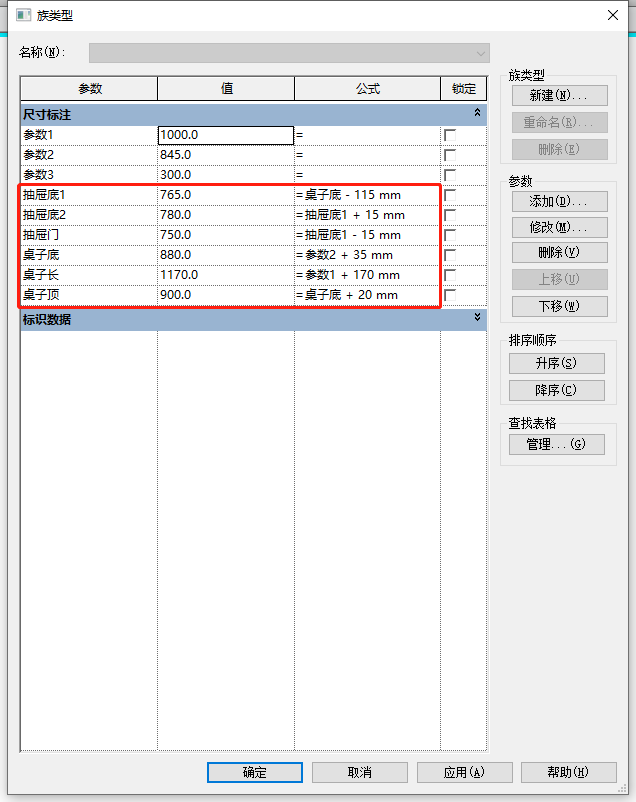Image resolution: width=636 pixels, height=802 pixels.
Task: Click the parameter 删除(V) button
Action: 560,253
